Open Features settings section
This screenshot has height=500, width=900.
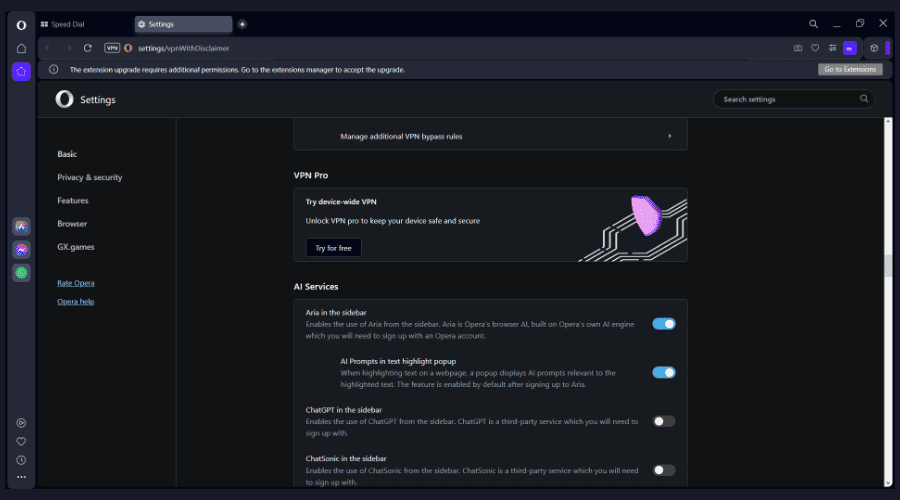(73, 200)
